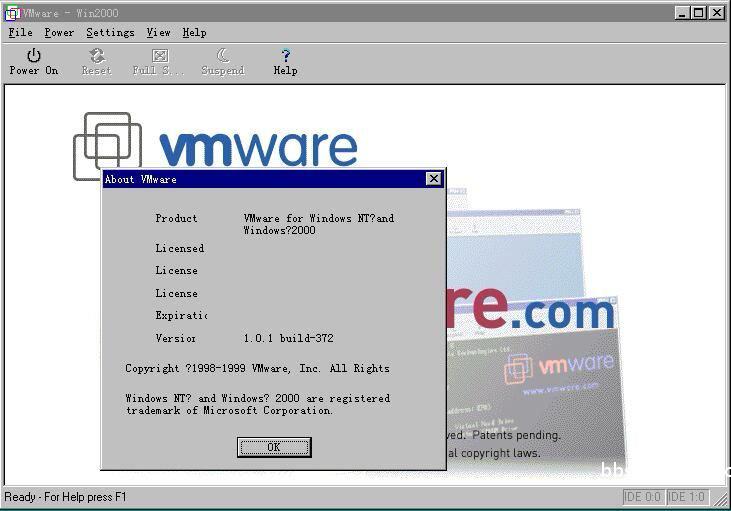Click the window resize grip in status bar
Viewport: 731px width, 511px height.
point(721,499)
